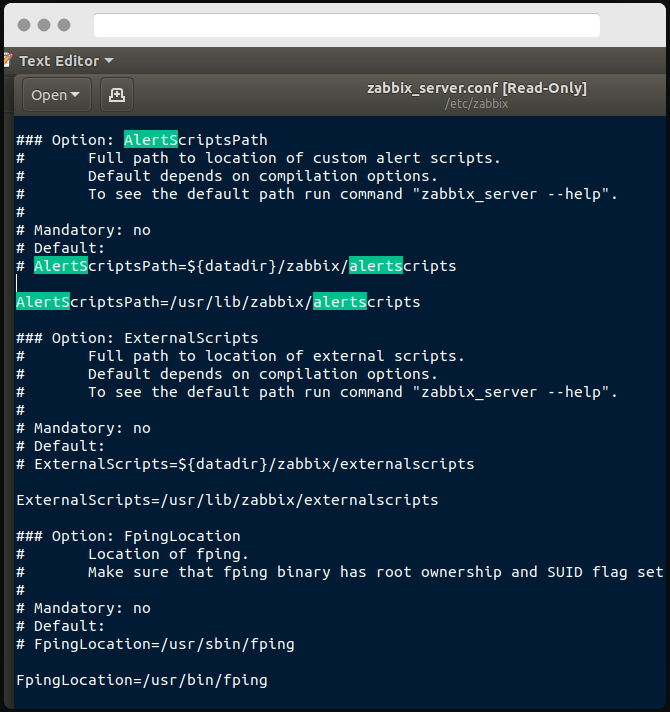670x712 pixels.
Task: Click the zabbix_server.conf [Read-Only] title
Action: click(477, 88)
